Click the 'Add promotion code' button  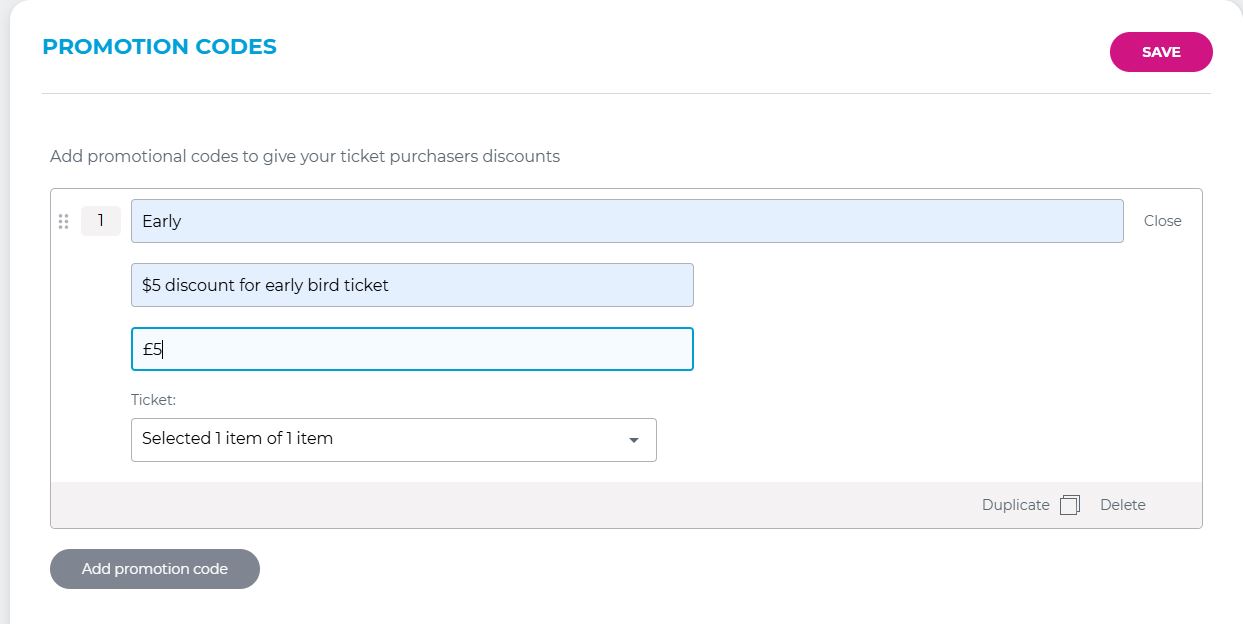pyautogui.click(x=155, y=569)
